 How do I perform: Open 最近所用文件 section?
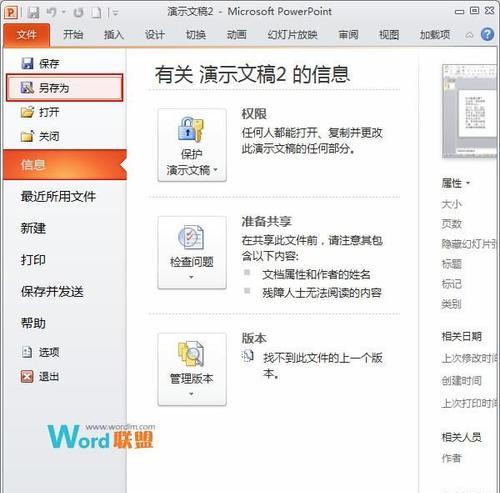(x=58, y=196)
